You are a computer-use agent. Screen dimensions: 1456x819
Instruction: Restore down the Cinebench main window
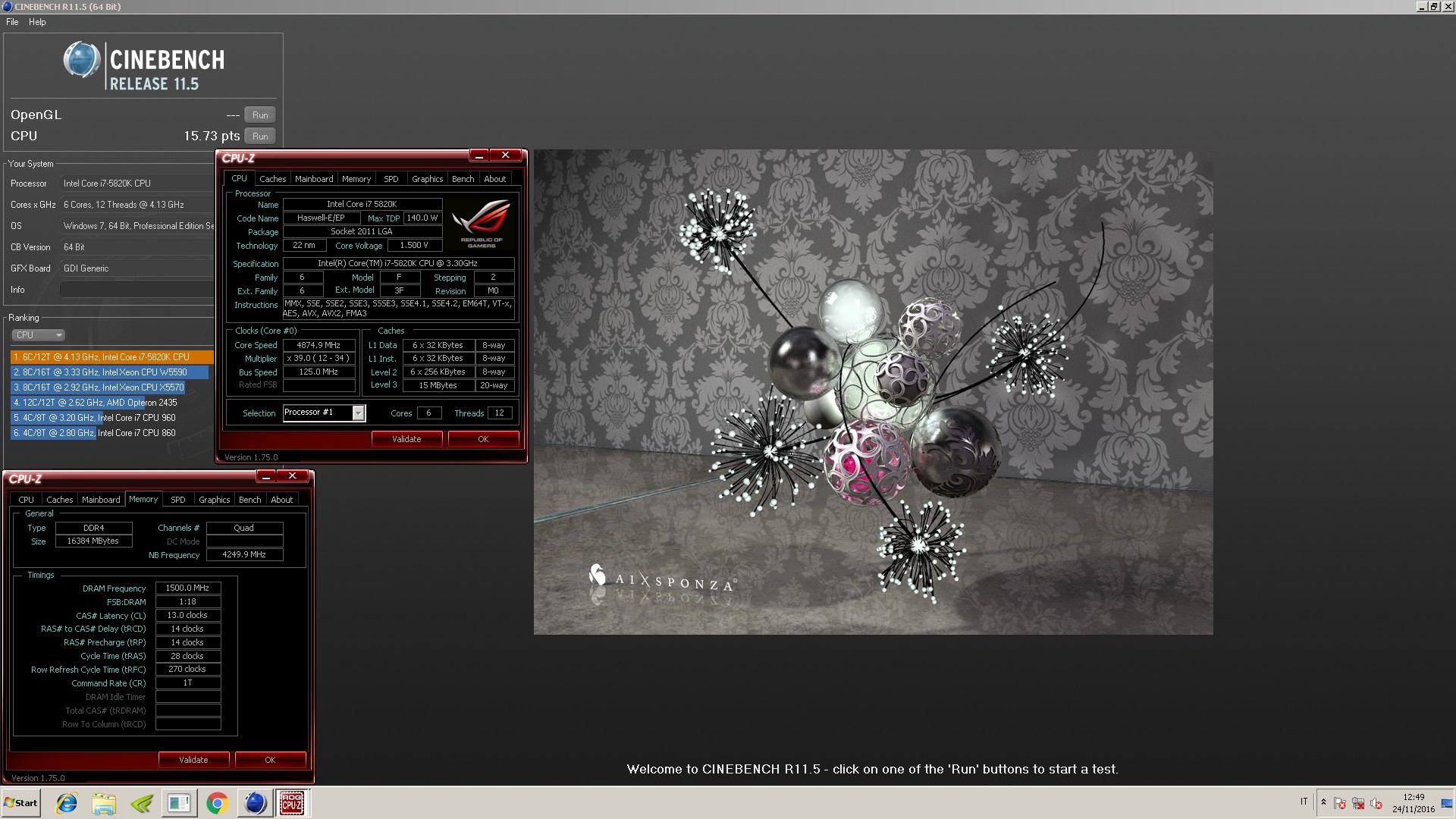1434,7
